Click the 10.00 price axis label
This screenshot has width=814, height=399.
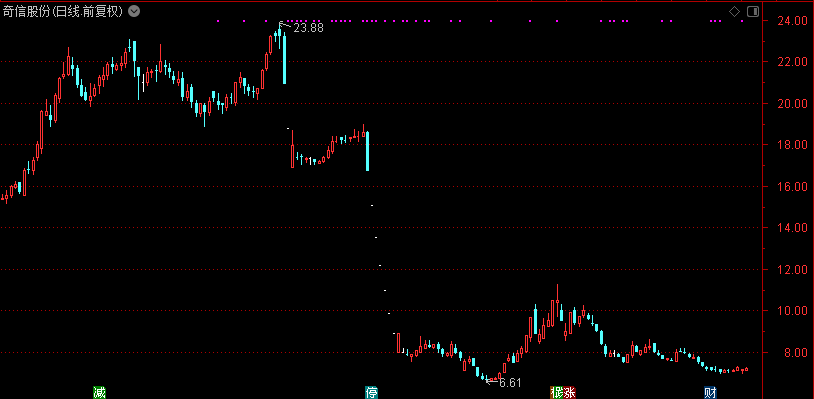click(792, 311)
